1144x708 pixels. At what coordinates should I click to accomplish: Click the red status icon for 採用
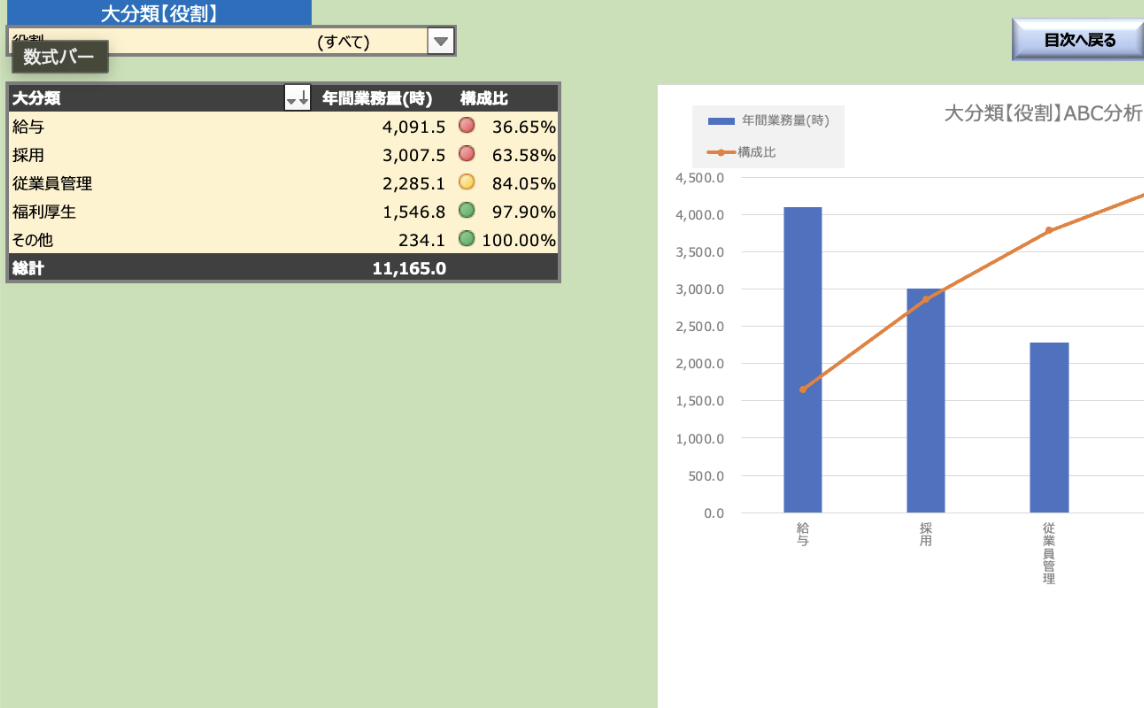point(466,154)
